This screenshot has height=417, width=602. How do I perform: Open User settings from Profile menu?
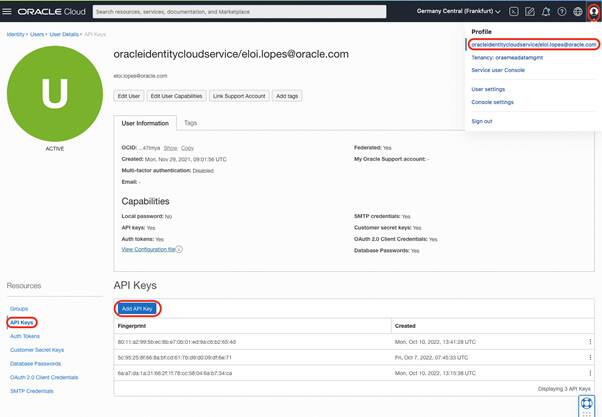[488, 89]
